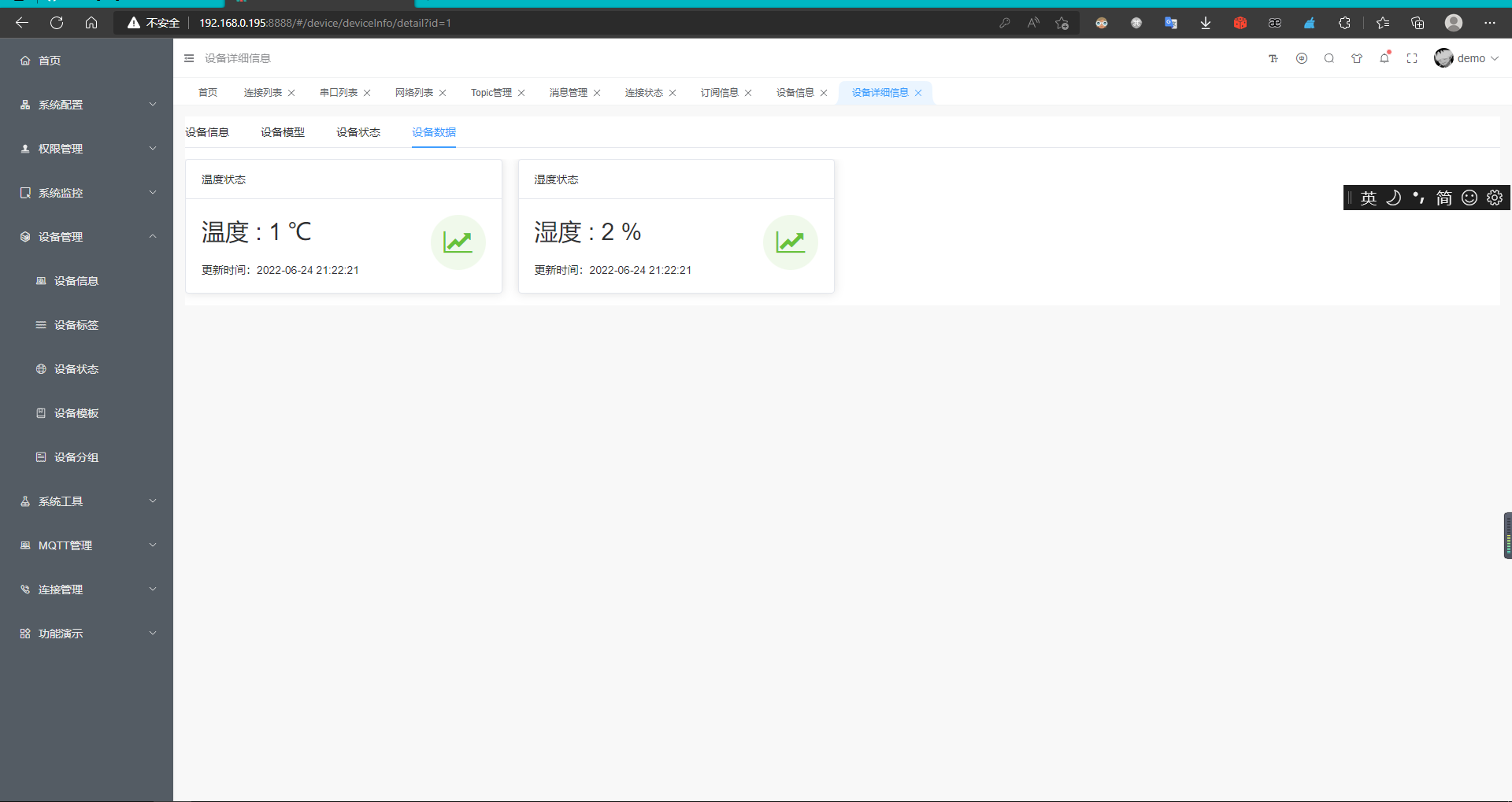The image size is (1512, 802).
Task: Toggle fullscreen with the header expand icon
Action: (1412, 58)
